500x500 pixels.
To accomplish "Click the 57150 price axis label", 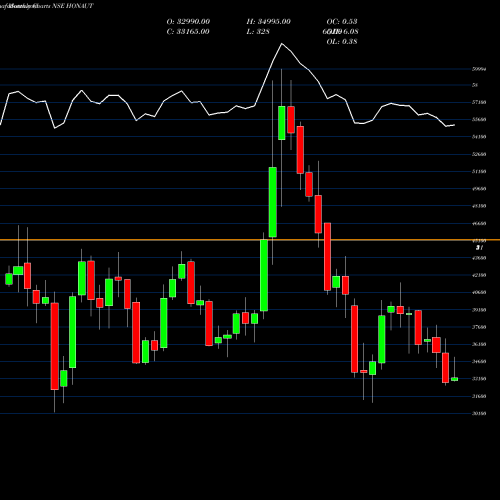I will (479, 102).
